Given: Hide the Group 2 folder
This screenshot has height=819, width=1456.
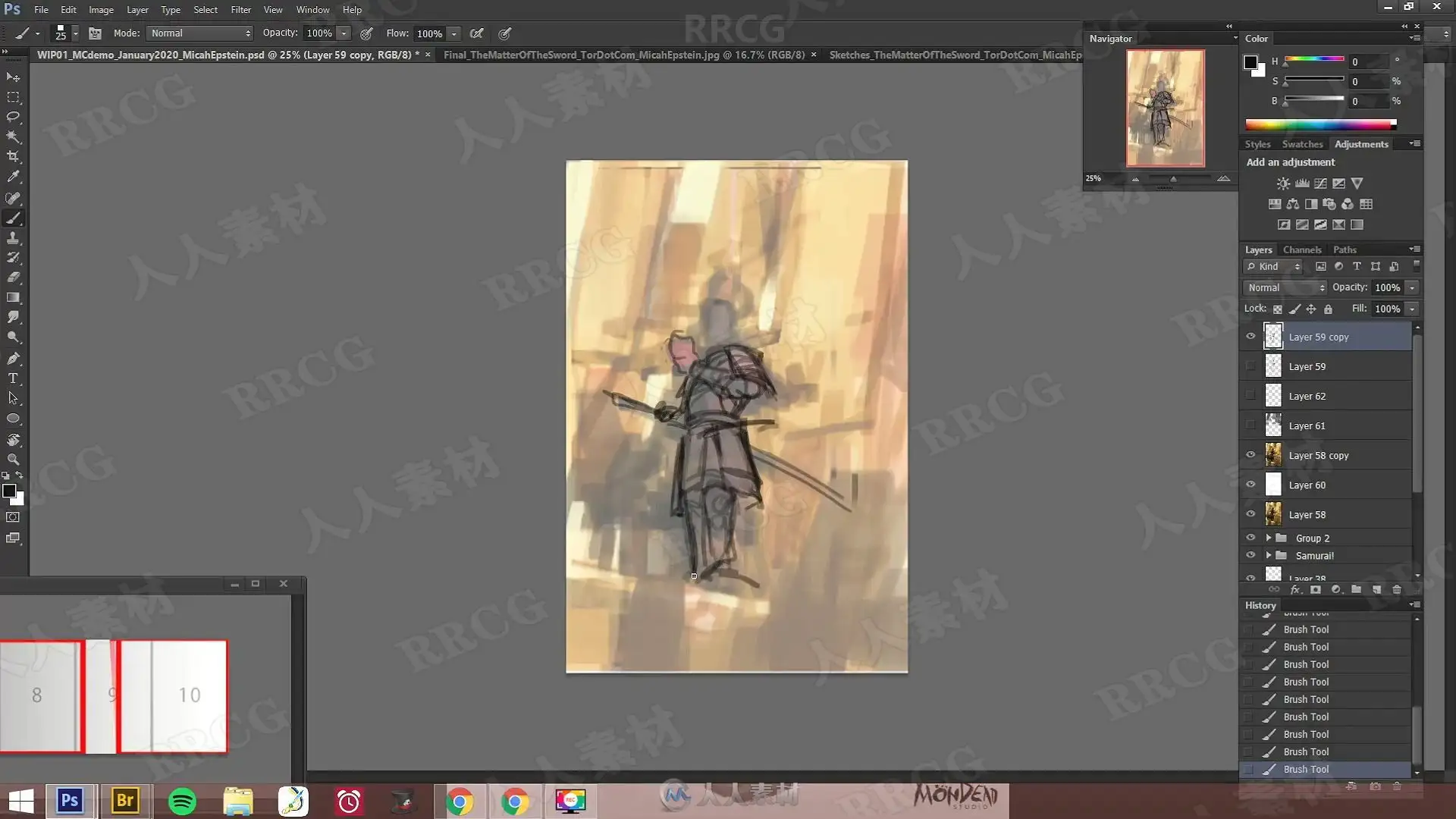Looking at the screenshot, I should click(1250, 538).
